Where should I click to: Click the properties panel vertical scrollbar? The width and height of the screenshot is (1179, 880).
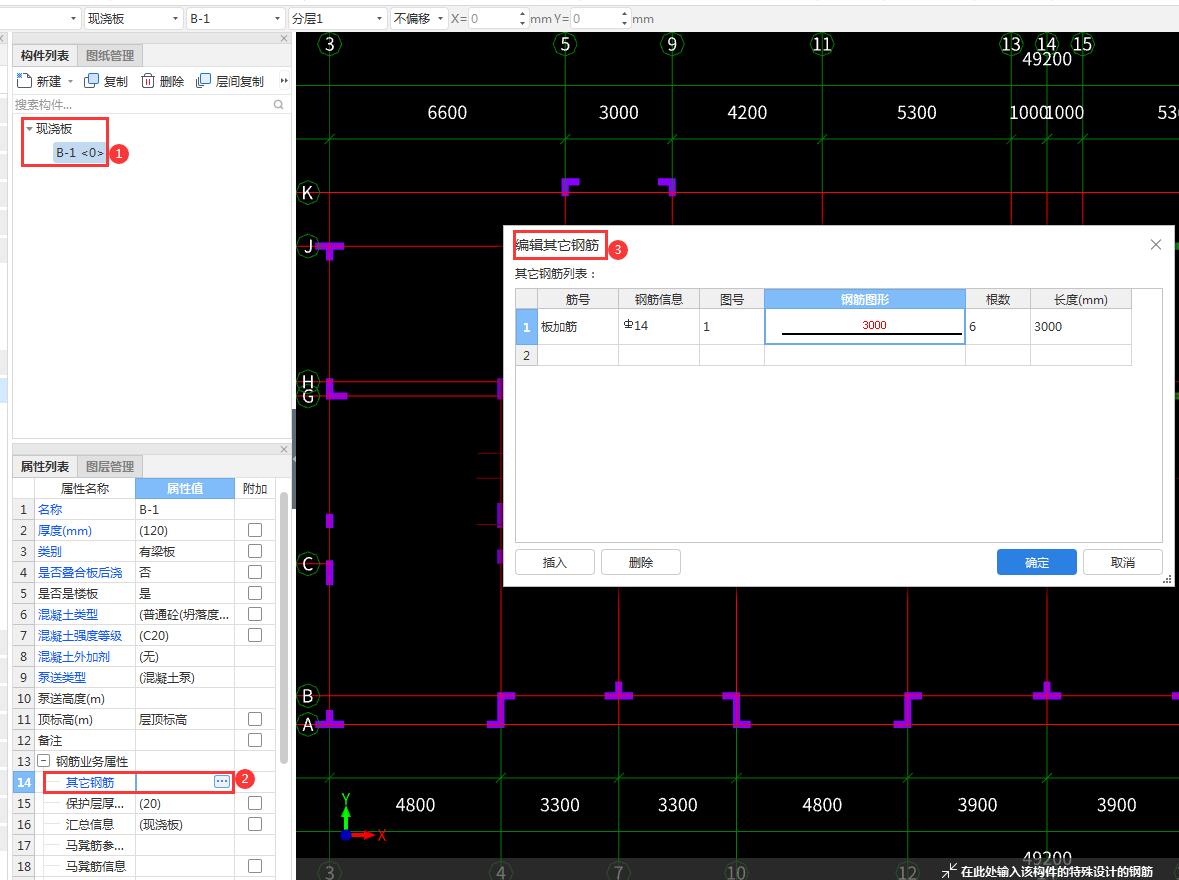[x=283, y=627]
